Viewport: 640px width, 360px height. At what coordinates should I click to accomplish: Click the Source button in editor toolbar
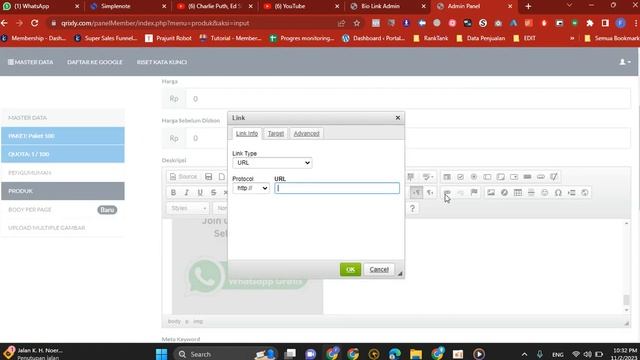pos(183,177)
